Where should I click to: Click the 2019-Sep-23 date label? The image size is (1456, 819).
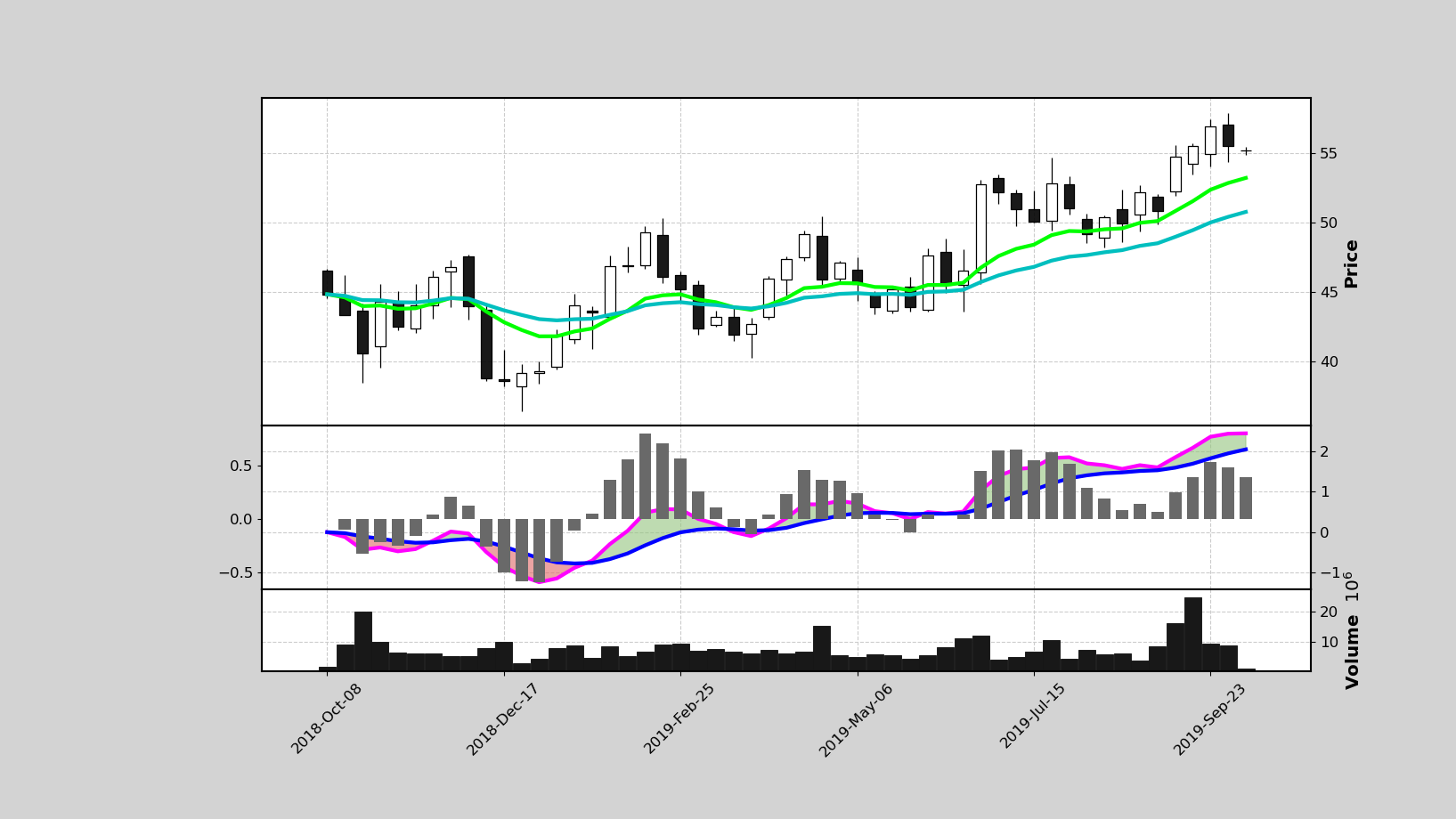coord(1209,719)
